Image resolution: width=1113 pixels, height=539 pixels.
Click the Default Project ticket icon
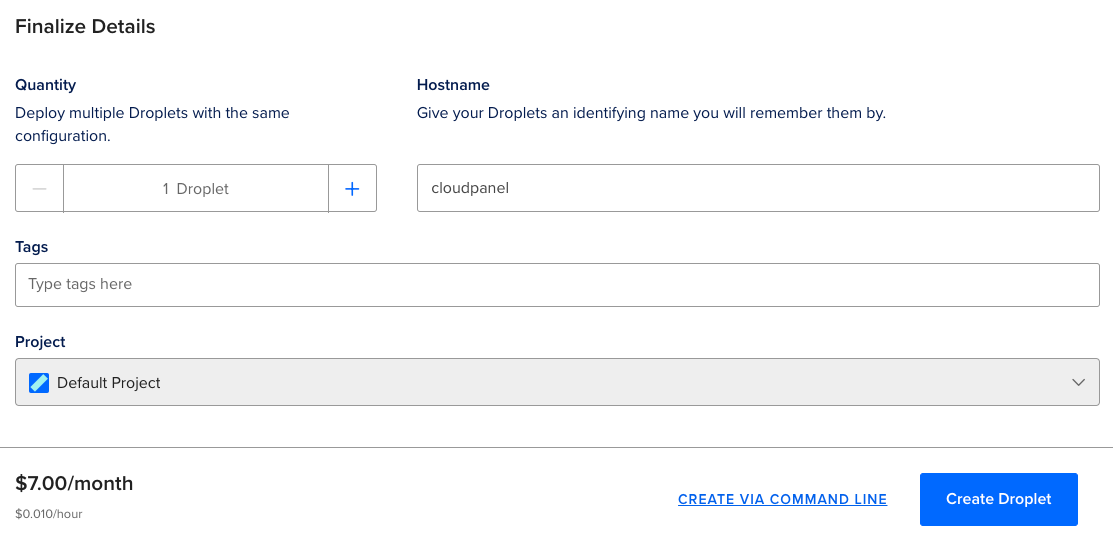click(x=39, y=382)
